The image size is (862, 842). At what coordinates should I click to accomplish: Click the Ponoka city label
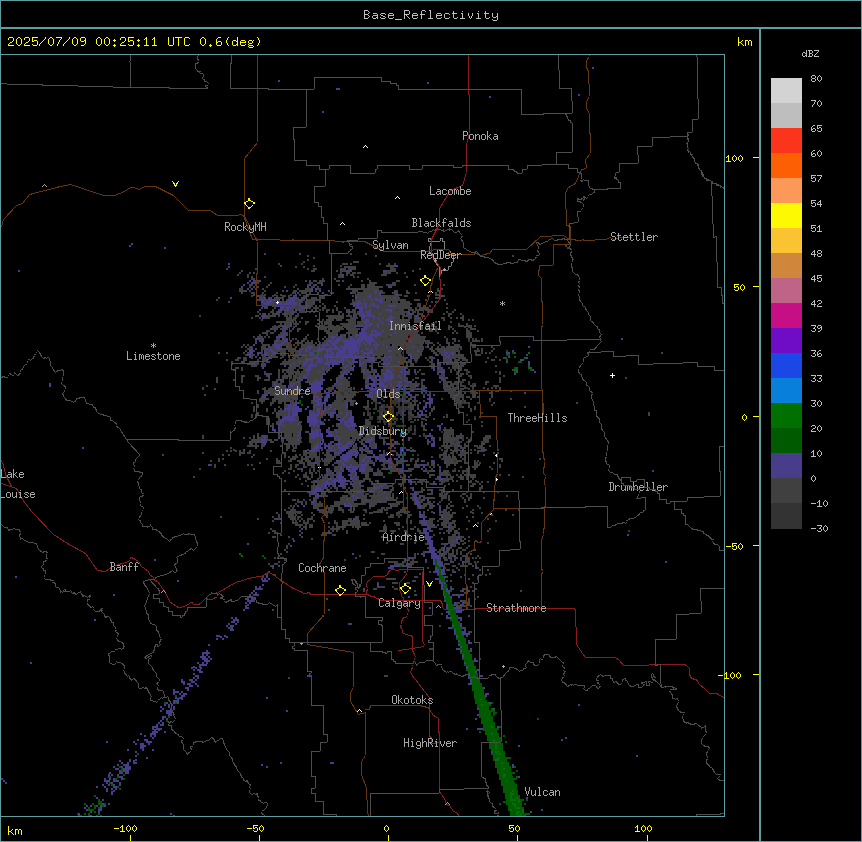point(480,136)
